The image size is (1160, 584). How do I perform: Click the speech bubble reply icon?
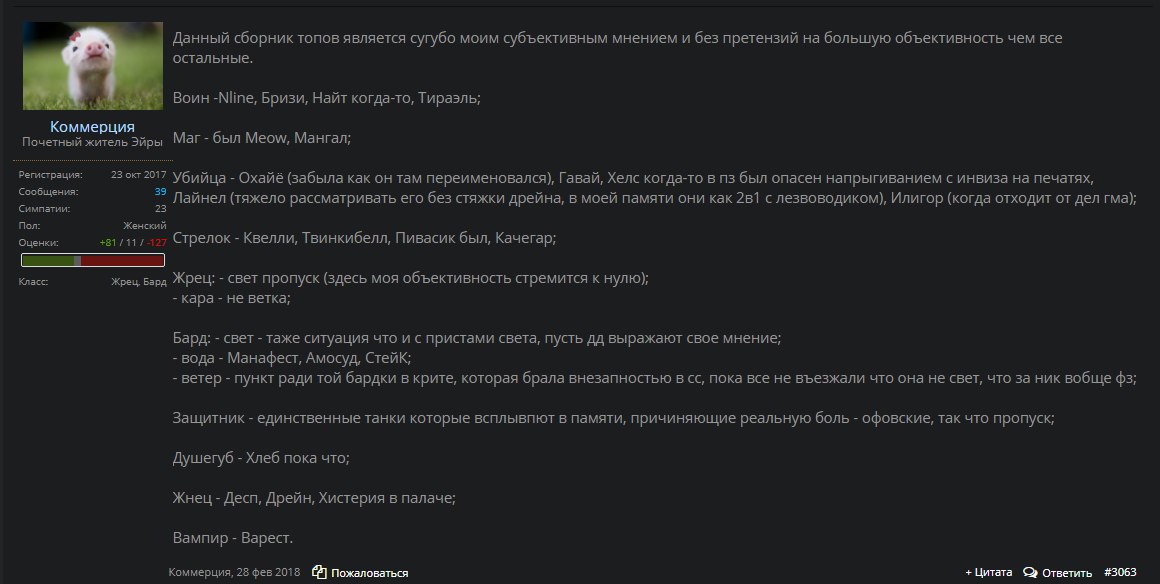1030,572
